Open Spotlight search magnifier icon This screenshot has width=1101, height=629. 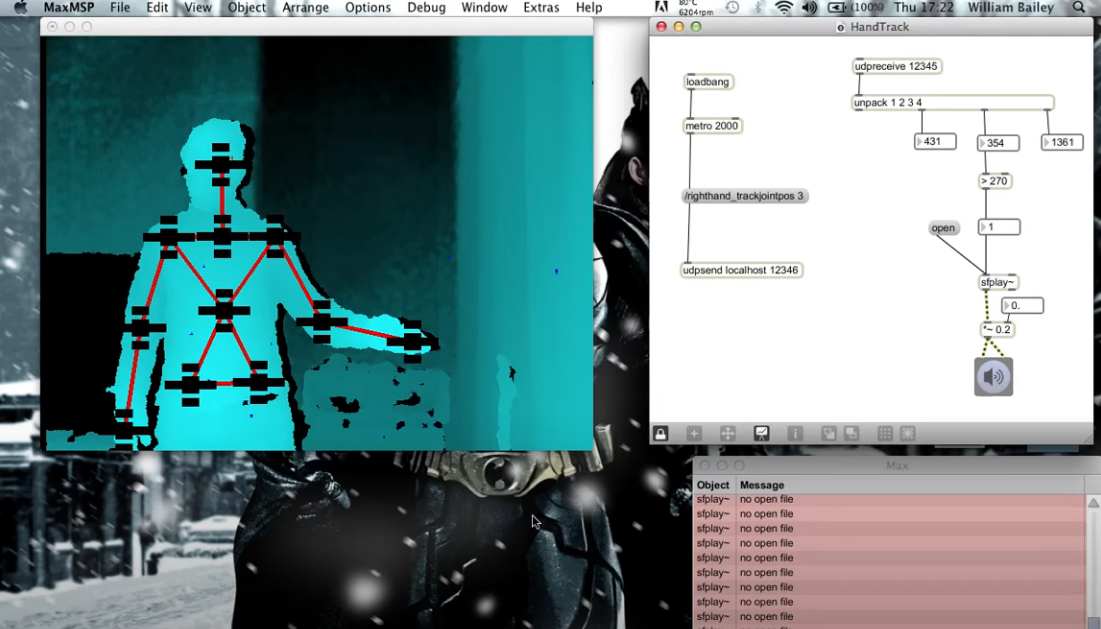(1079, 8)
